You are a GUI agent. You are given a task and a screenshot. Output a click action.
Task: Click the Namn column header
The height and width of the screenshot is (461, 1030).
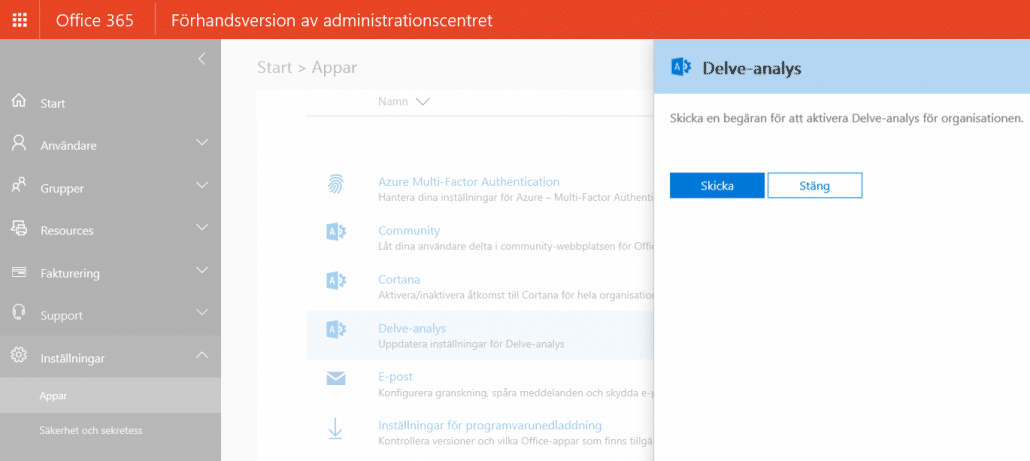[x=393, y=102]
